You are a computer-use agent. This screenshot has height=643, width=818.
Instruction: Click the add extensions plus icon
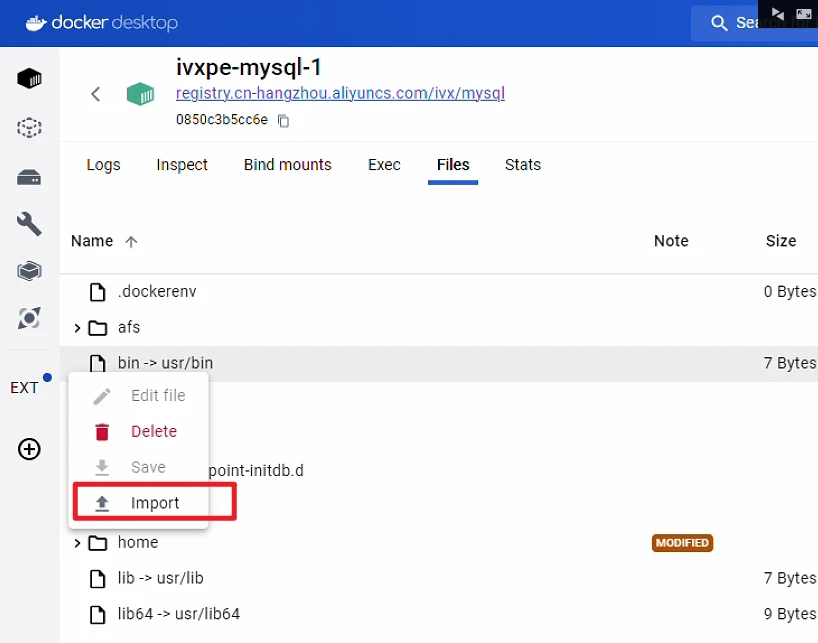point(29,449)
